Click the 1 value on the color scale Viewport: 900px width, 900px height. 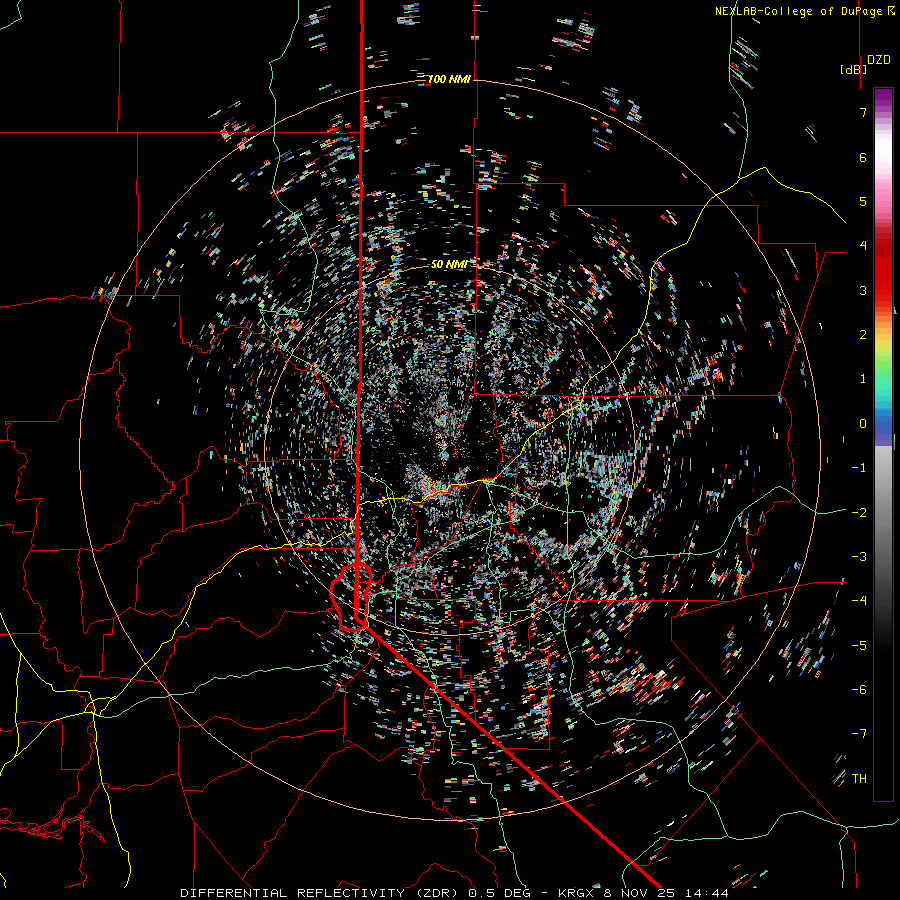[863, 379]
